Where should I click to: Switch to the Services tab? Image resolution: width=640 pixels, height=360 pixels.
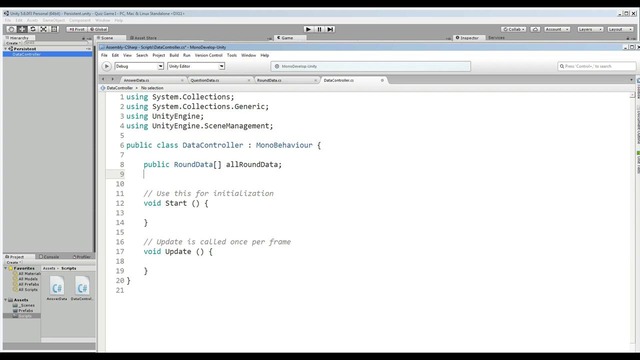point(496,38)
